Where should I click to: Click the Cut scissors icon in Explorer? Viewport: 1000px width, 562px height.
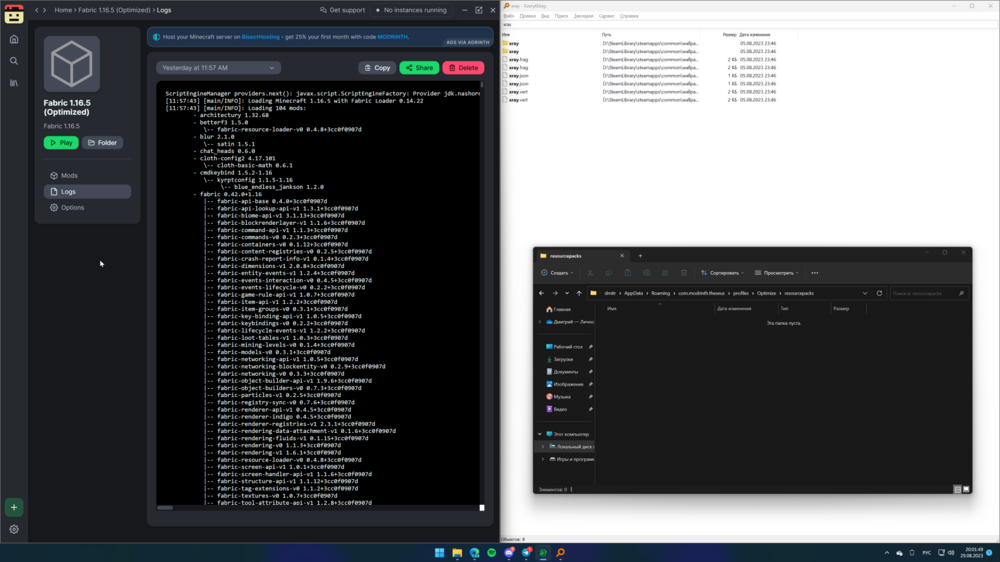[591, 273]
